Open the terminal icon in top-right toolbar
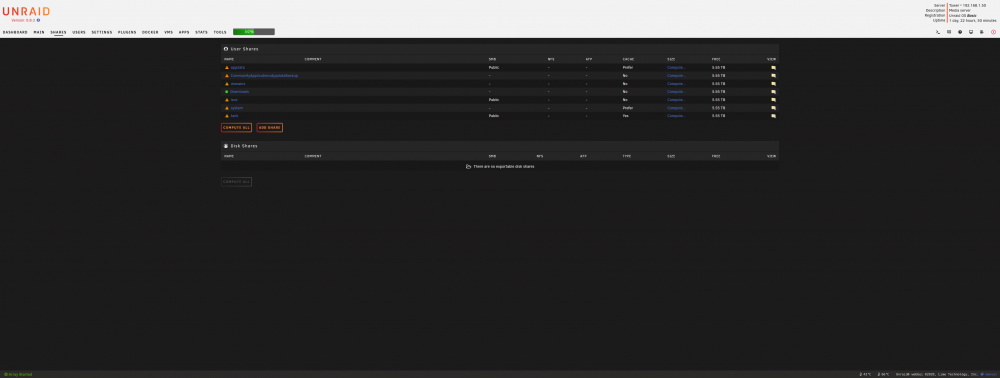 pyautogui.click(x=938, y=31)
